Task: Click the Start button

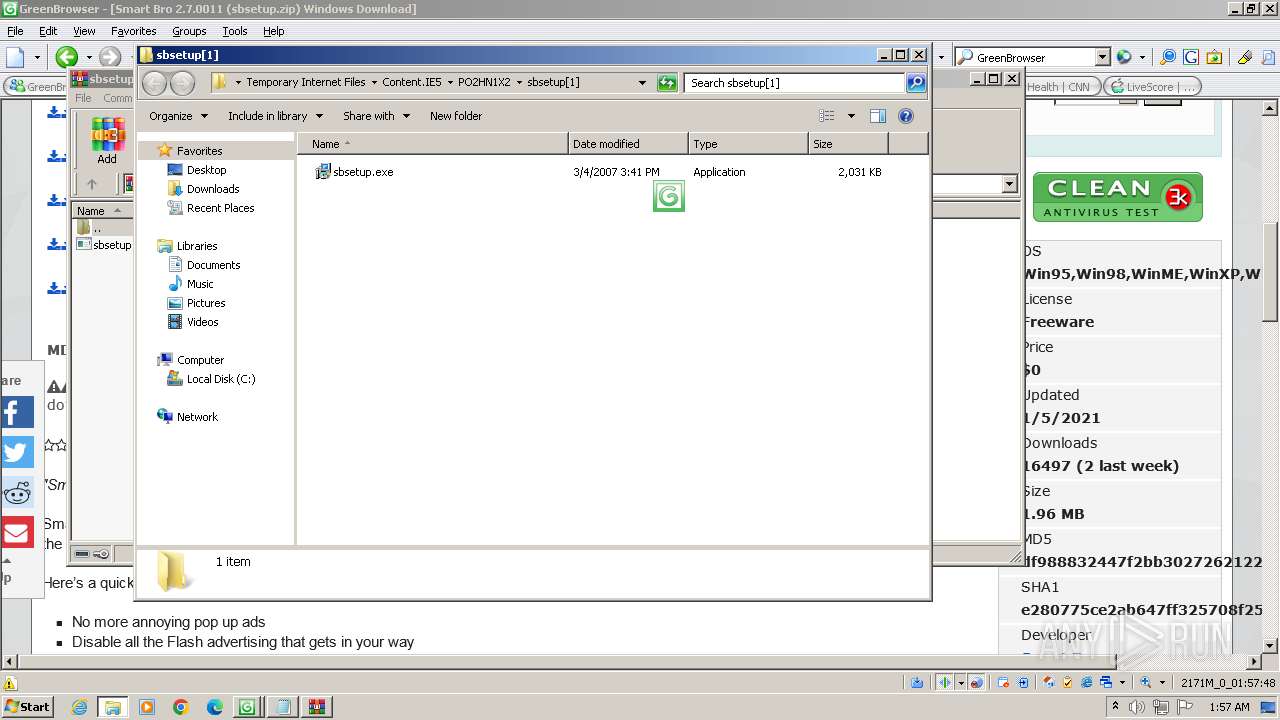Action: pos(28,707)
